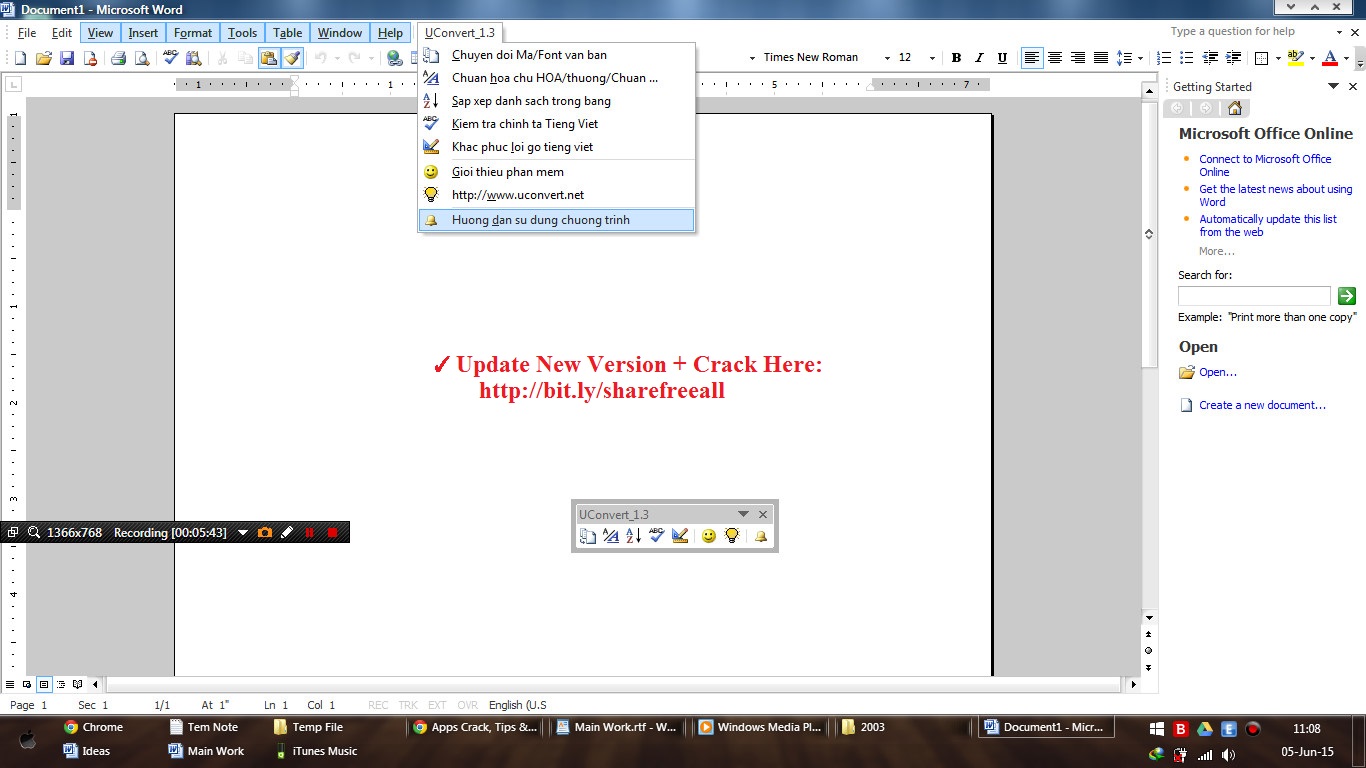Toggle Italic formatting

pyautogui.click(x=979, y=58)
